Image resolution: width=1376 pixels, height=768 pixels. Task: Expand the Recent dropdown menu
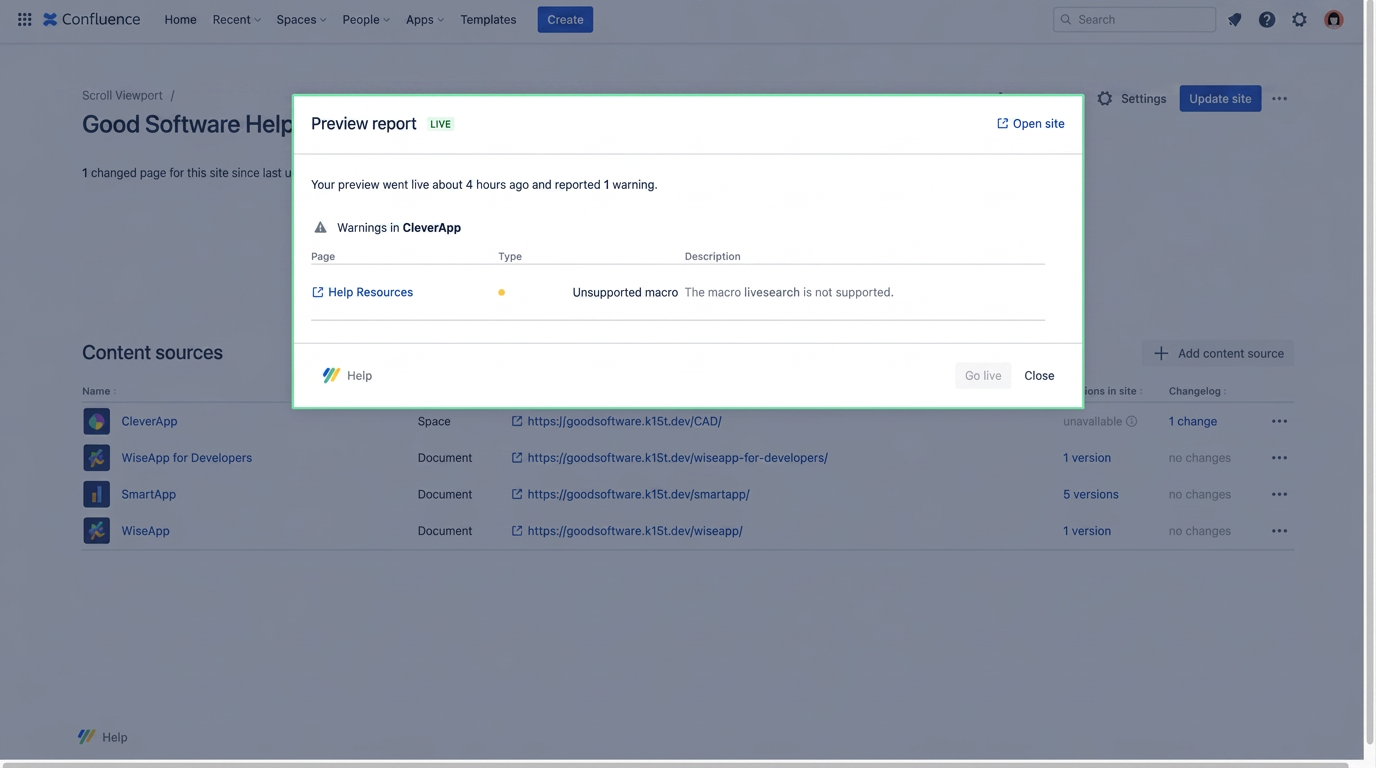236,19
